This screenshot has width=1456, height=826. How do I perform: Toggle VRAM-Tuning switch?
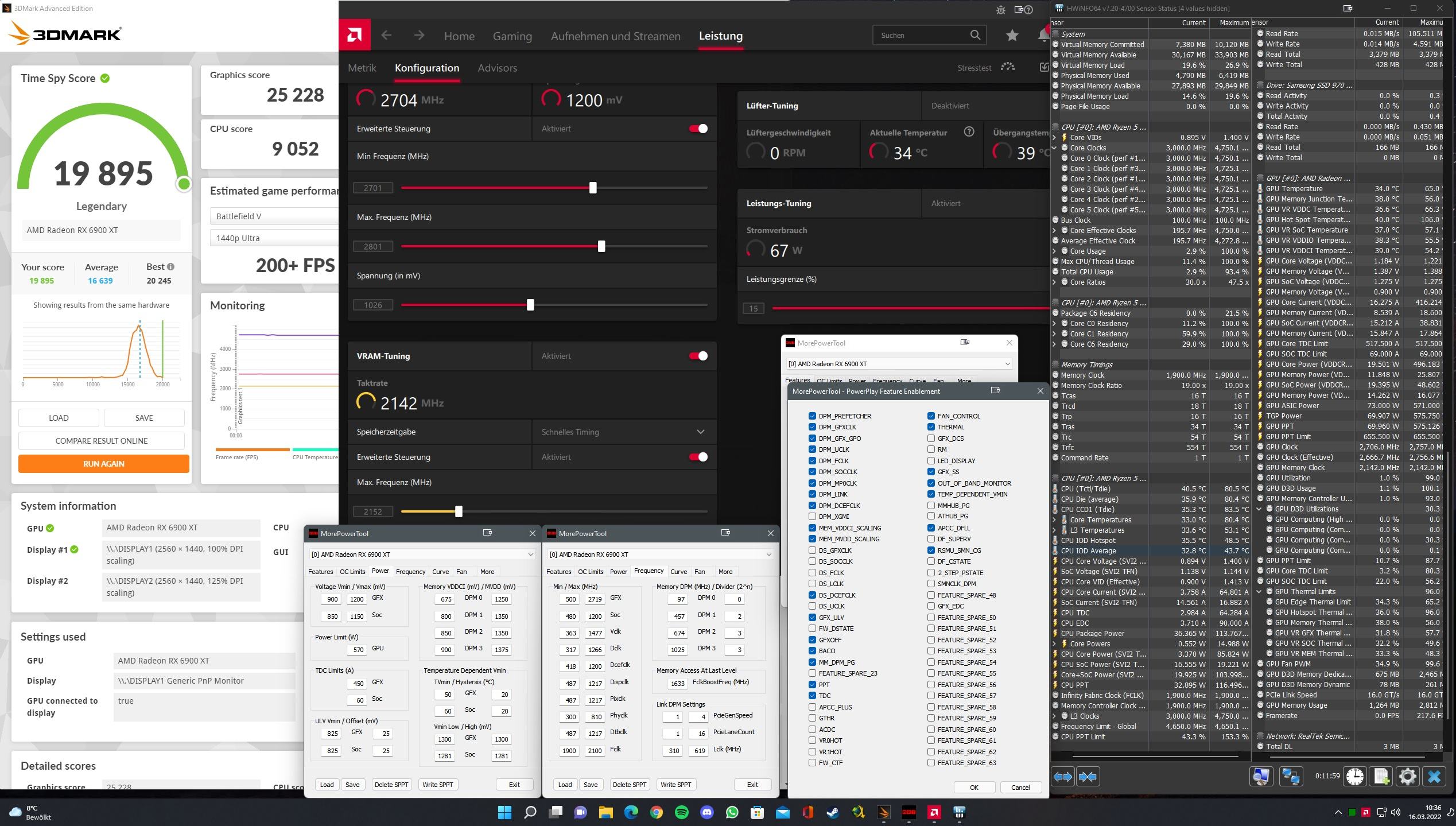[698, 356]
